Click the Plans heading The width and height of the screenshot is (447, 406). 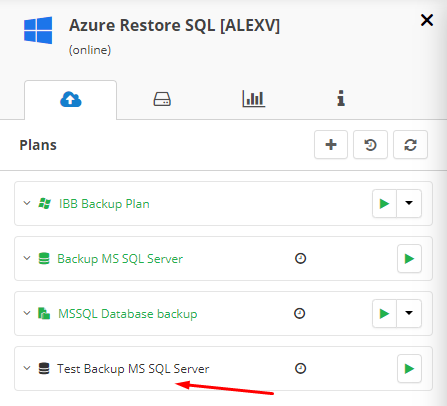pos(38,145)
